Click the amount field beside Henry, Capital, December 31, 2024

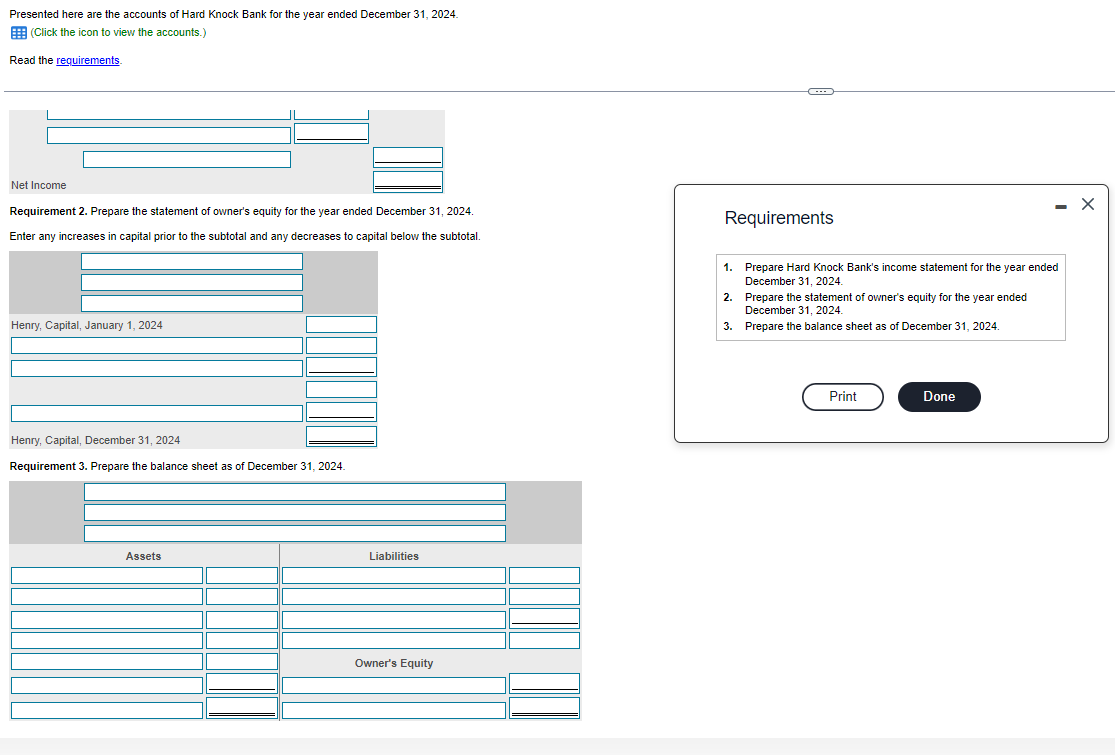click(x=341, y=436)
